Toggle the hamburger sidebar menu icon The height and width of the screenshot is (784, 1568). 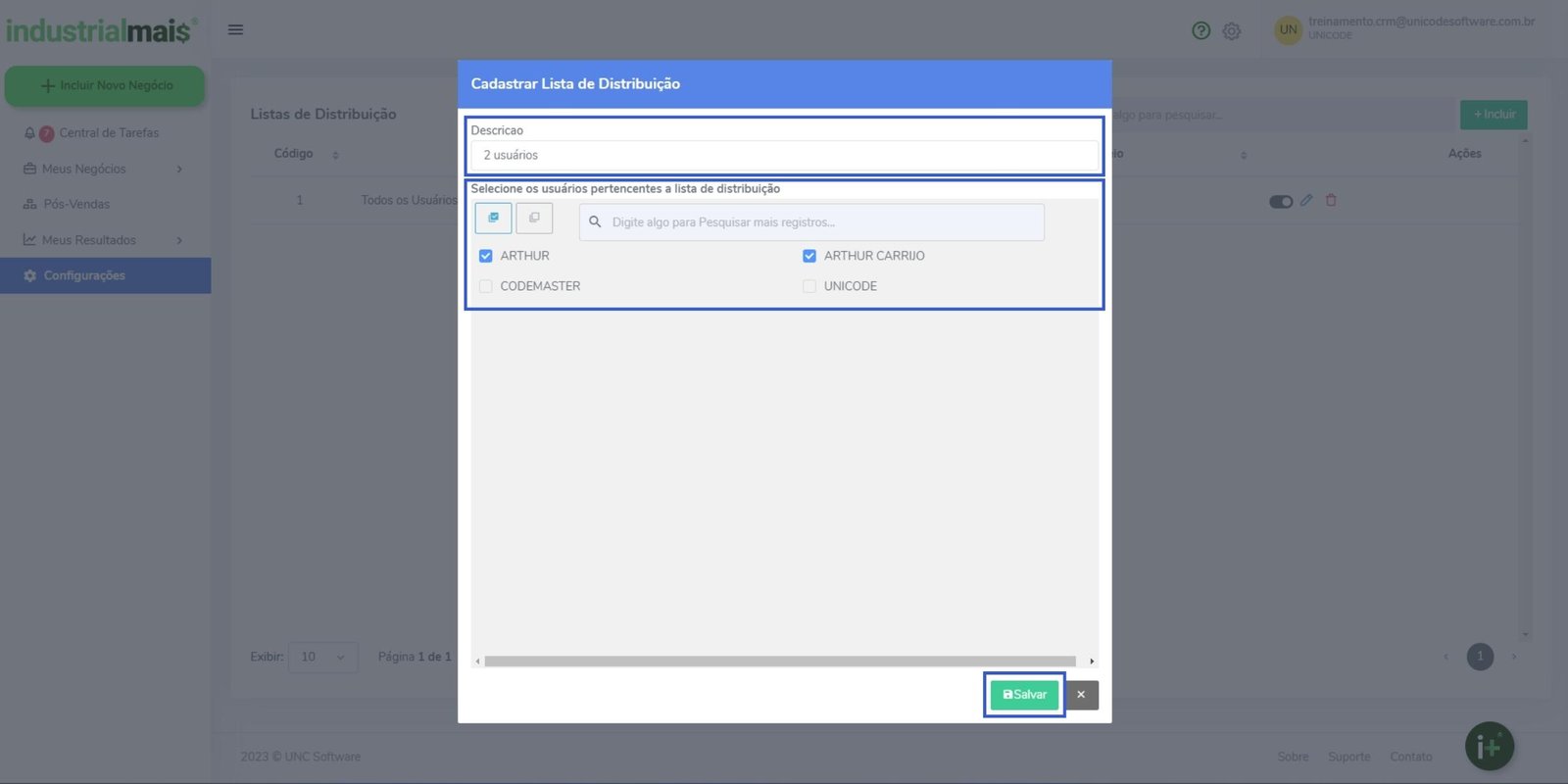pyautogui.click(x=235, y=29)
